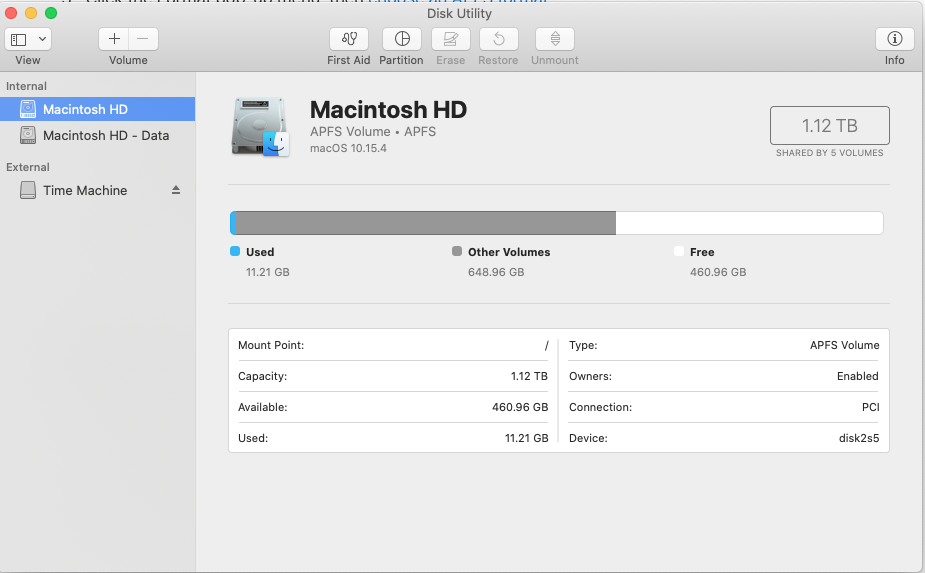Click the Mount Point row label

click(x=271, y=345)
